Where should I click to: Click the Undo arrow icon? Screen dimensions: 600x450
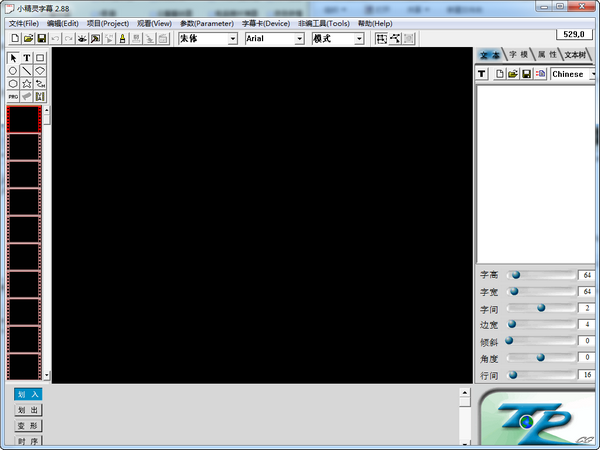coord(55,38)
